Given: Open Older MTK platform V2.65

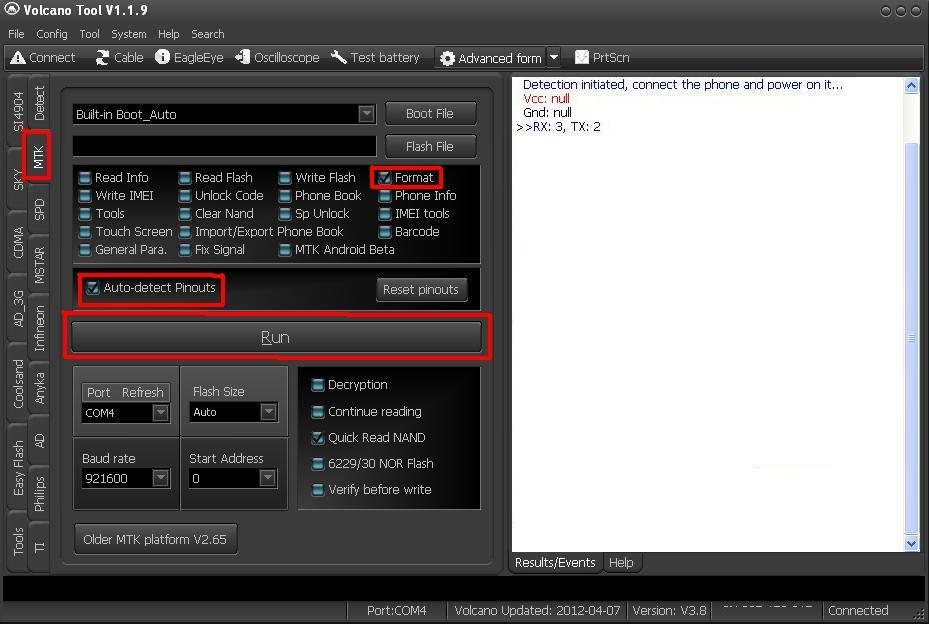Looking at the screenshot, I should [155, 539].
